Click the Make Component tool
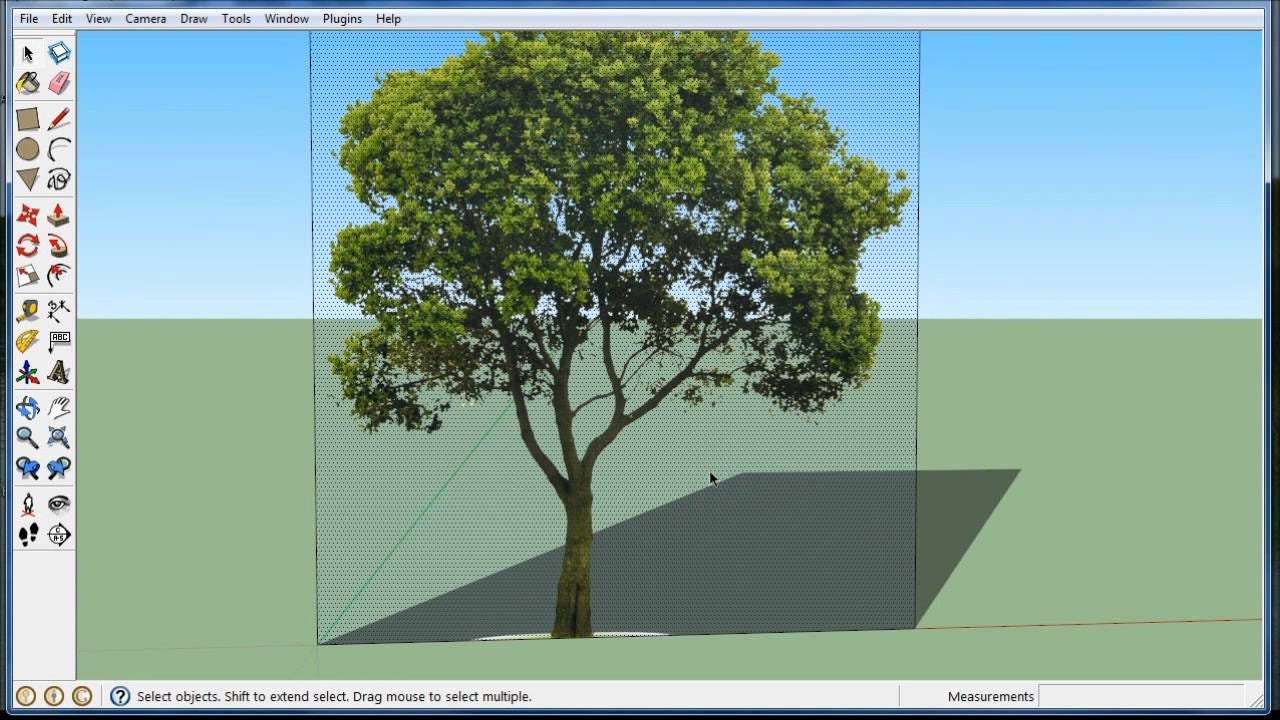This screenshot has width=1280, height=720. (x=59, y=53)
